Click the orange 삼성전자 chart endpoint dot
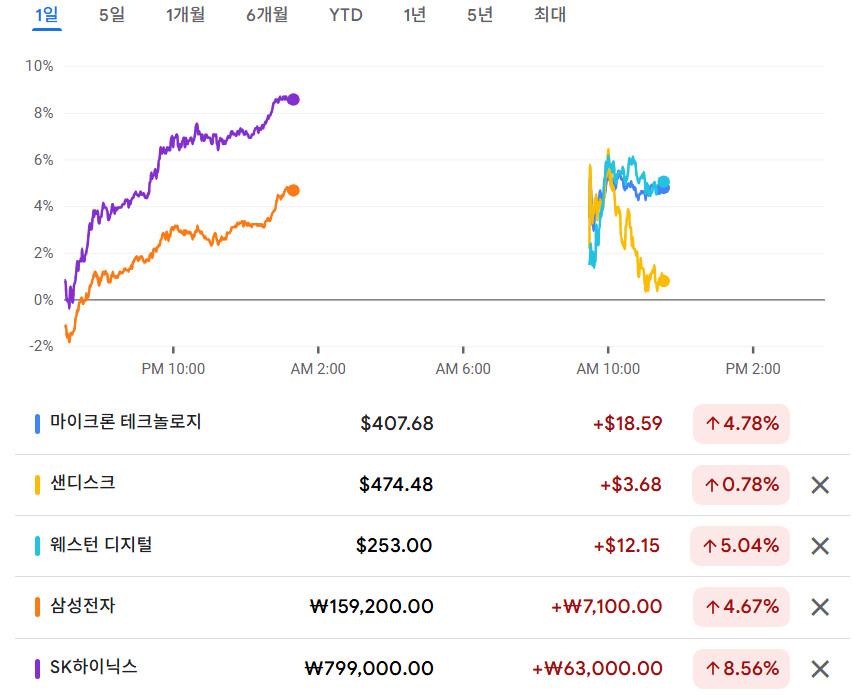This screenshot has height=695, width=853. 293,190
